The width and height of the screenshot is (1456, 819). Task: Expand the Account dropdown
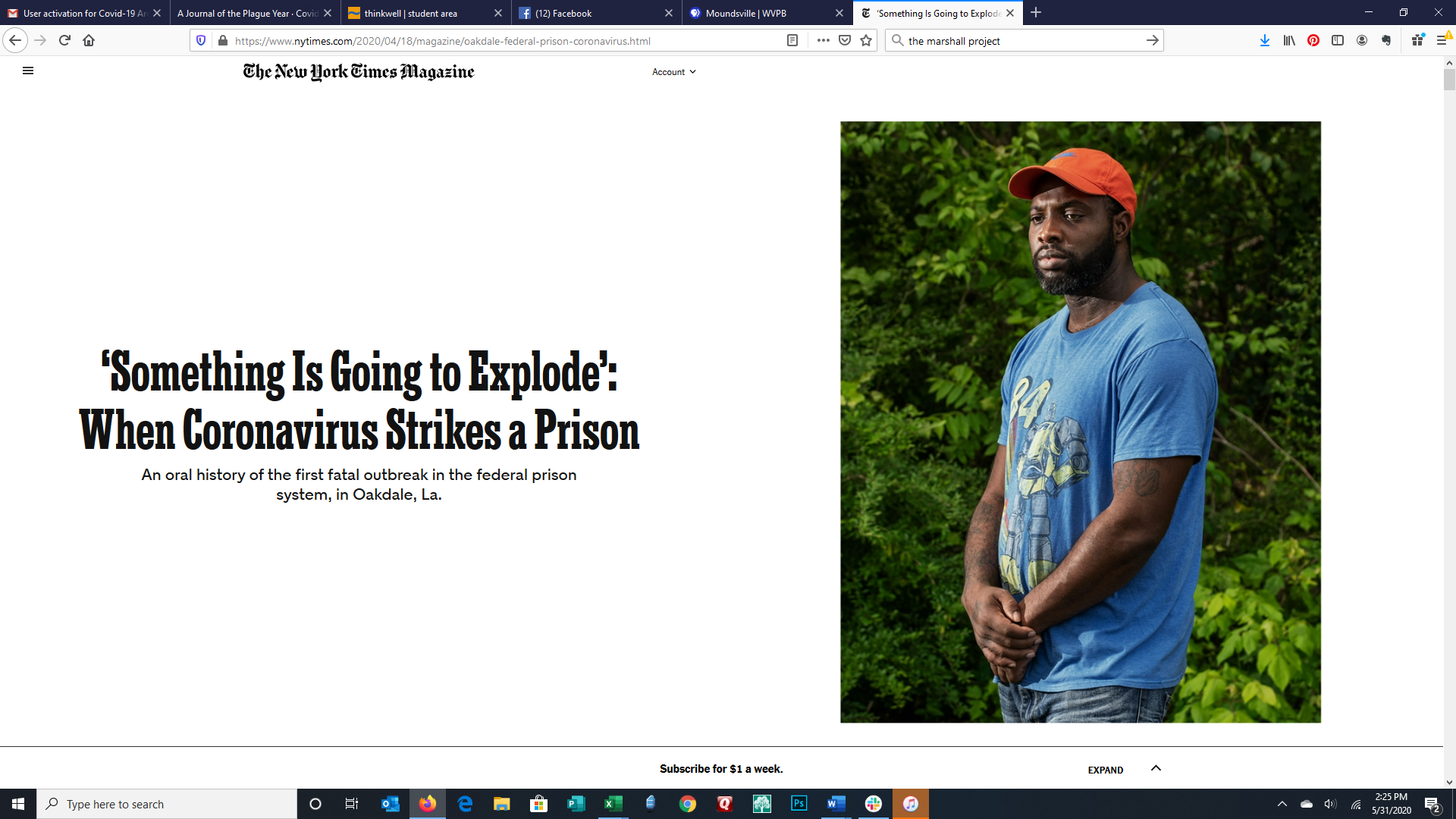pyautogui.click(x=673, y=72)
